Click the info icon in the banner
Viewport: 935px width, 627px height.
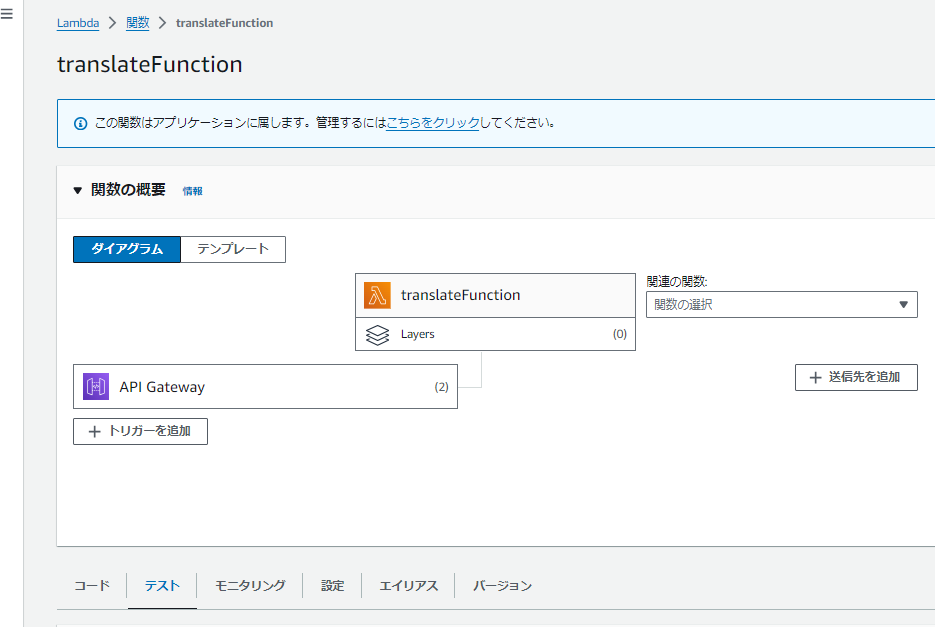81,124
